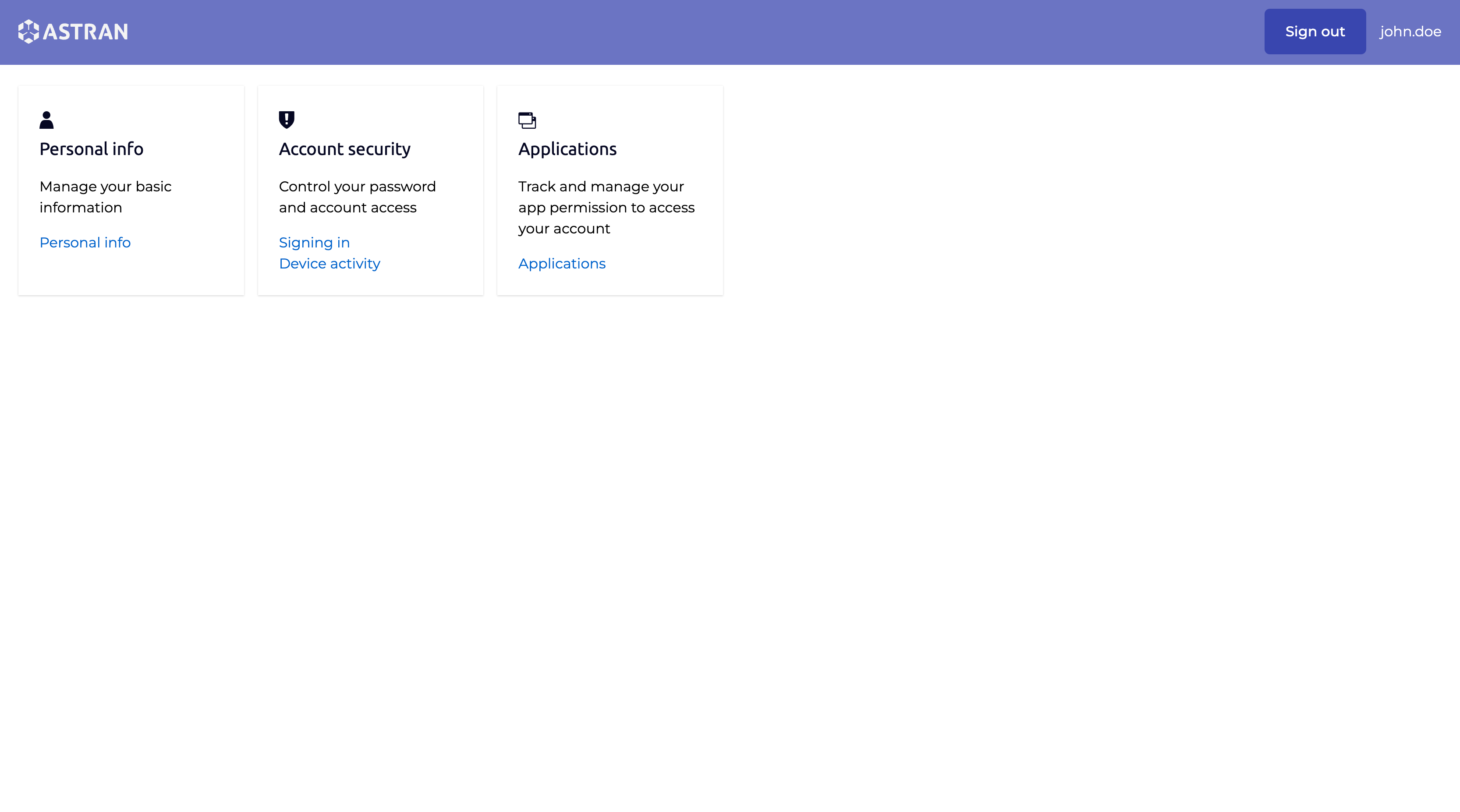
Task: Click the Personal info card heading
Action: tap(91, 149)
